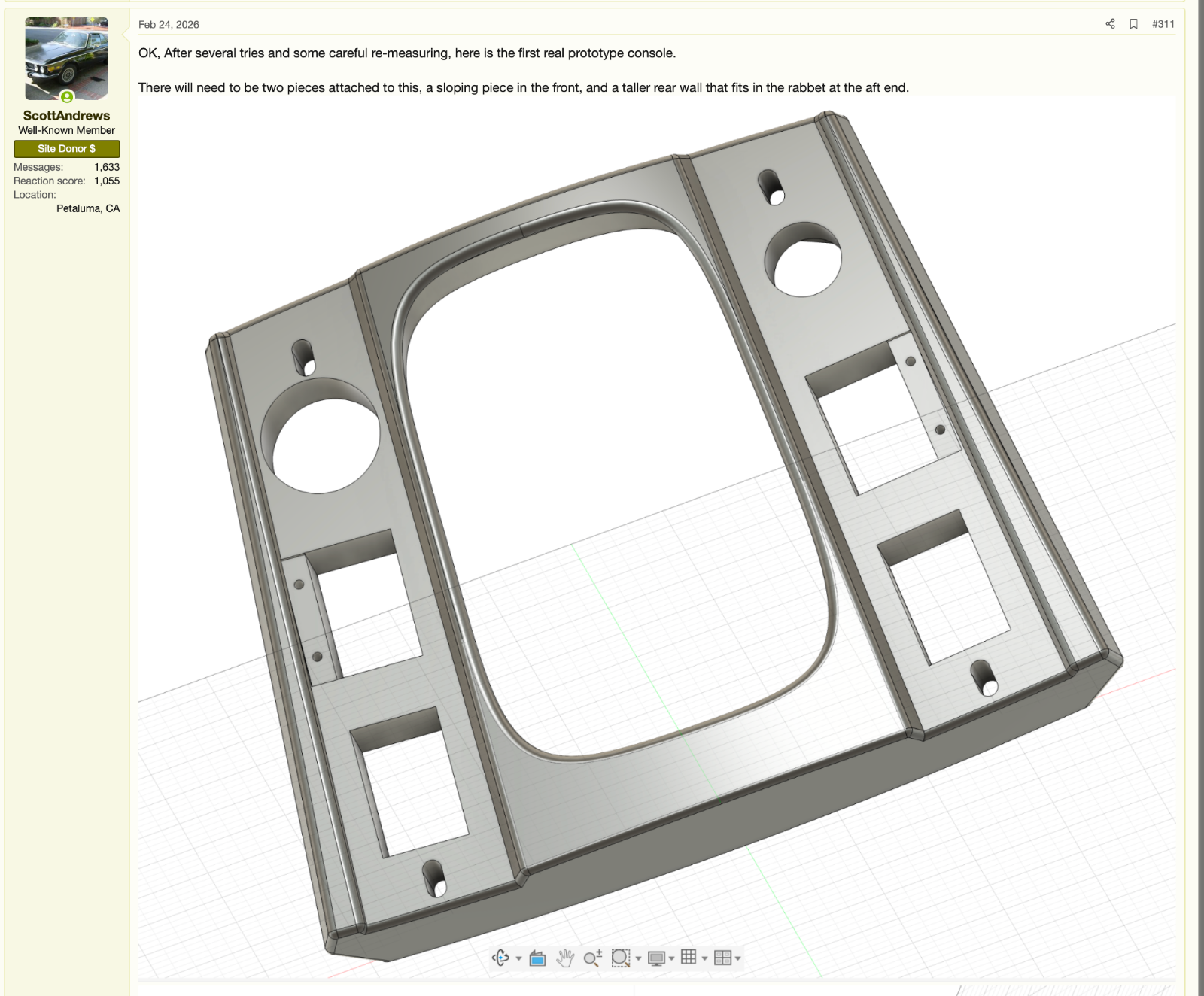The width and height of the screenshot is (1204, 996).
Task: Click the Zoom Window fit icon
Action: 620,958
